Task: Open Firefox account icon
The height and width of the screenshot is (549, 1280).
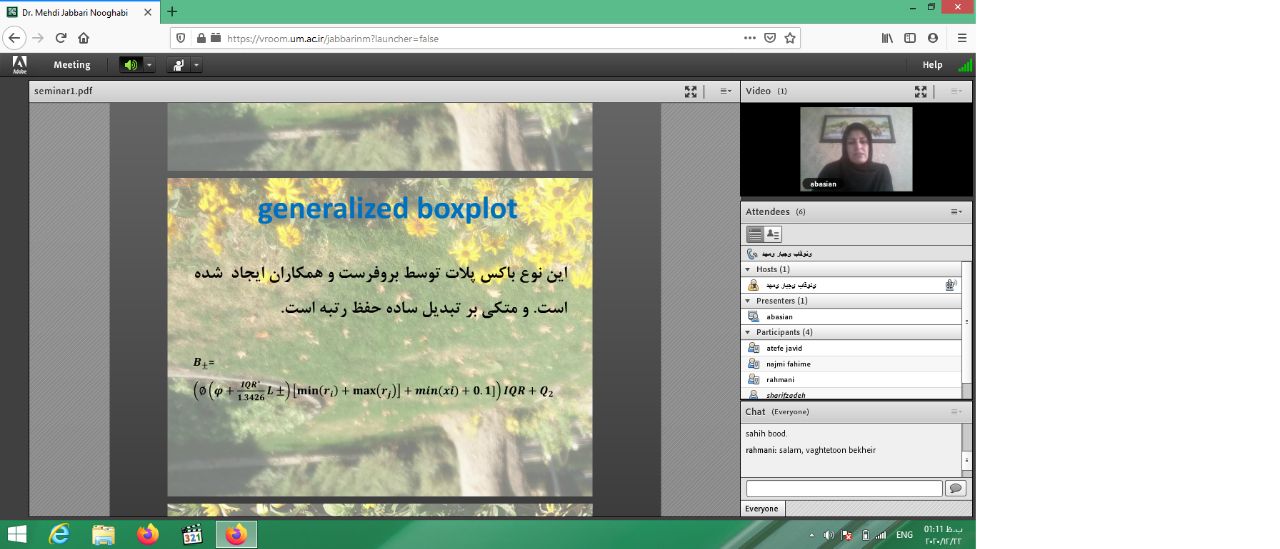Action: [x=933, y=38]
